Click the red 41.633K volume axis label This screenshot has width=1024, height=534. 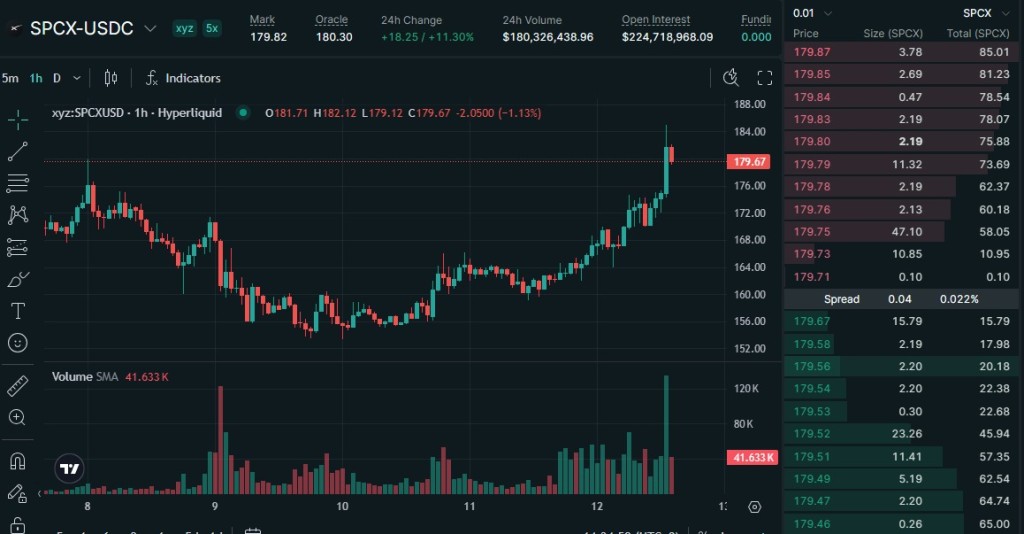pyautogui.click(x=752, y=457)
